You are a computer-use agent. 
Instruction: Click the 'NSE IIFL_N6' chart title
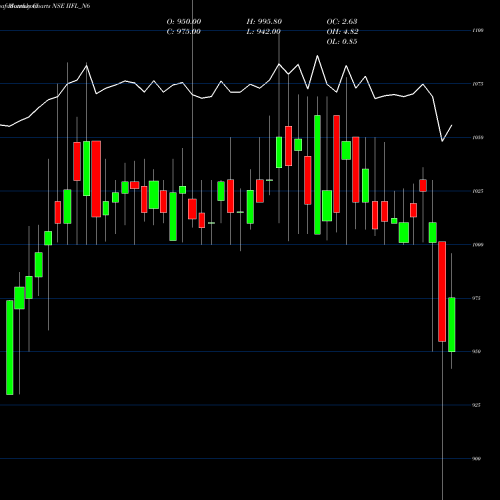coord(71,6)
